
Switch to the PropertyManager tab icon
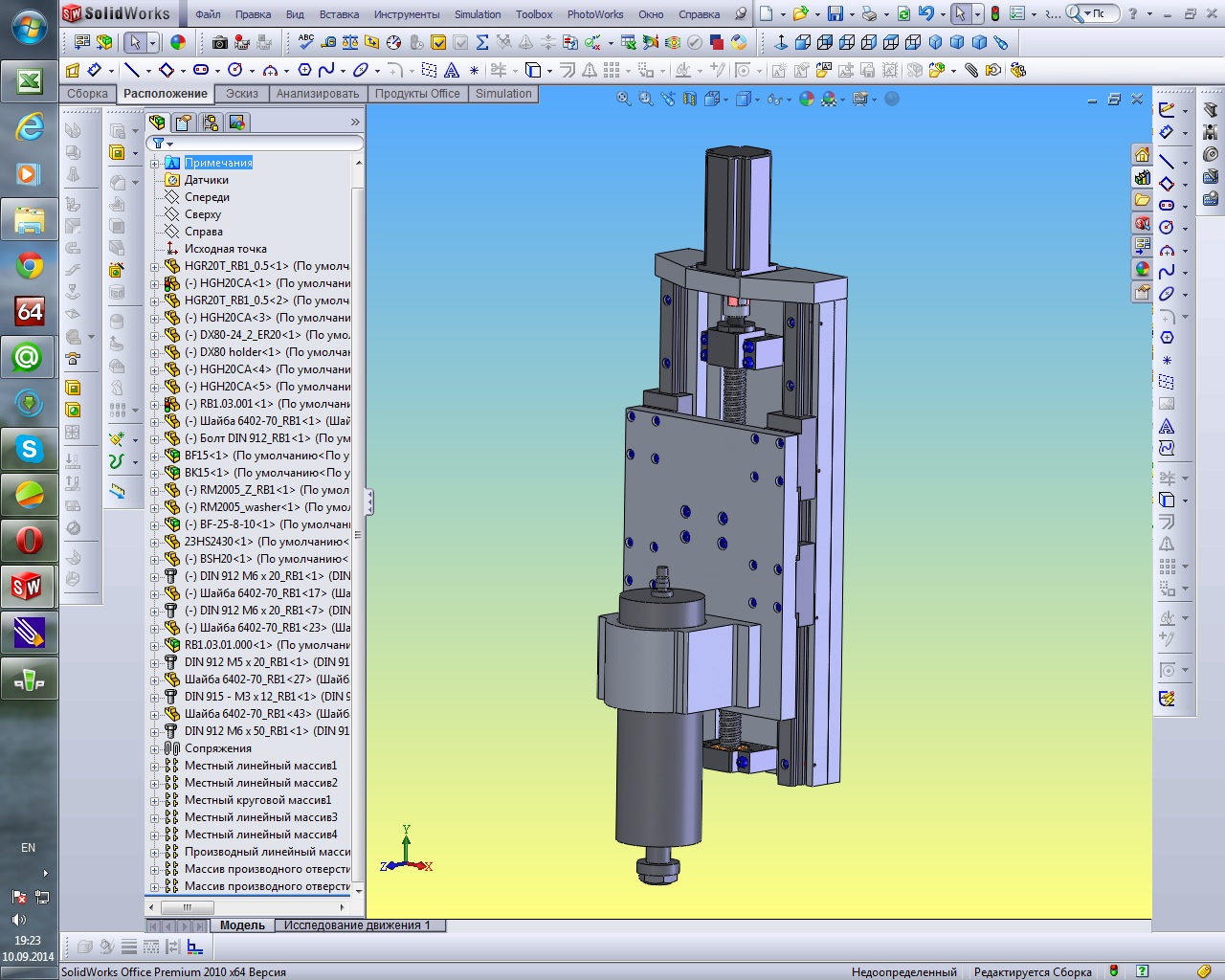click(x=184, y=122)
